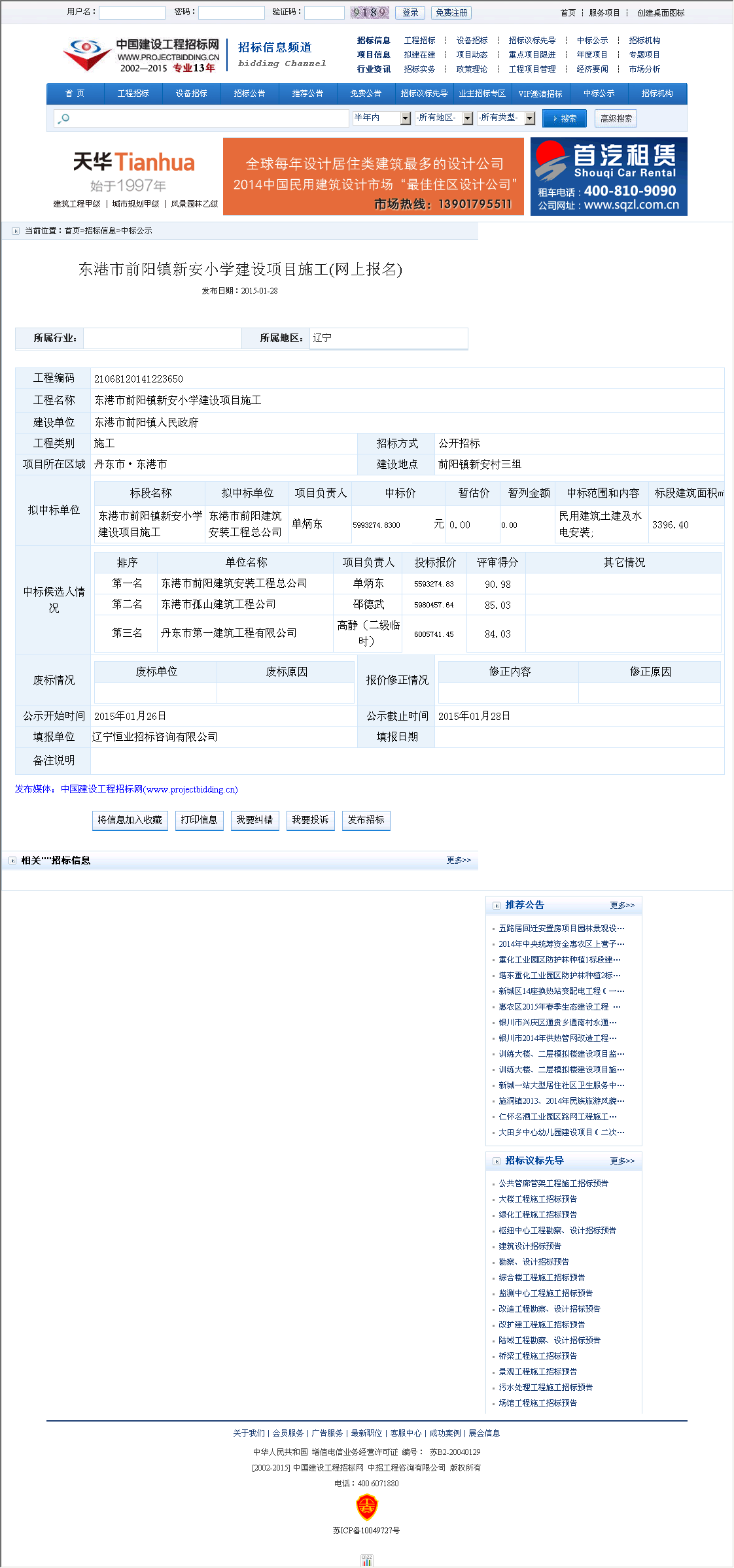Select 免费公告 in the blue navigation bar
734x1568 pixels.
[366, 94]
